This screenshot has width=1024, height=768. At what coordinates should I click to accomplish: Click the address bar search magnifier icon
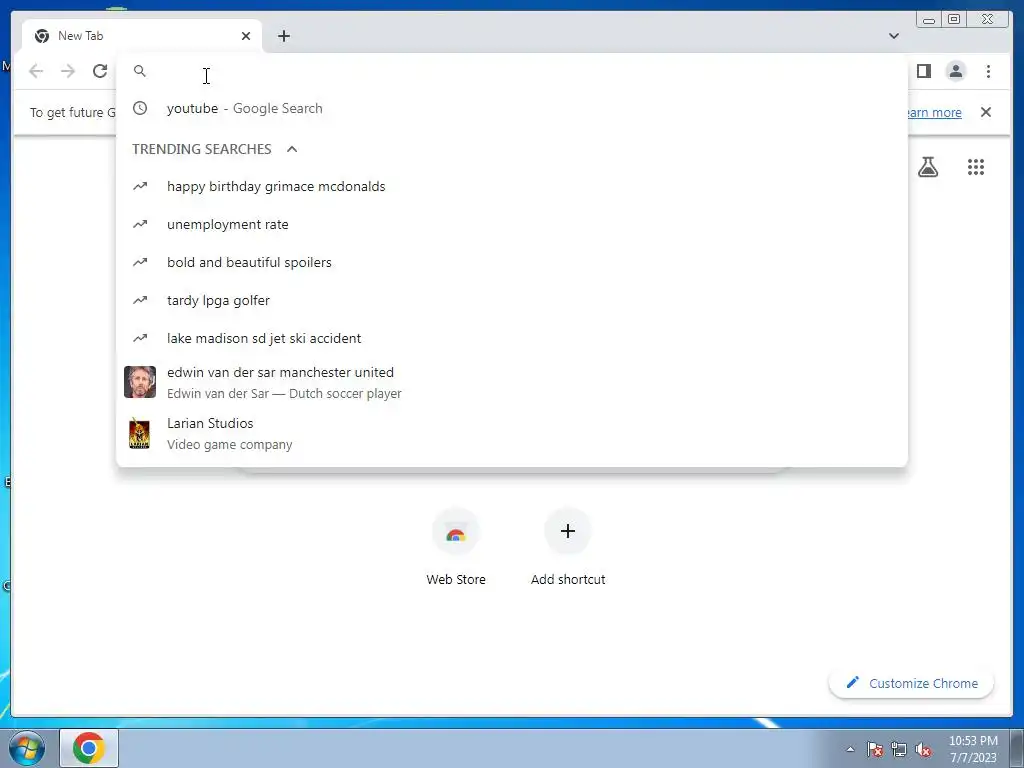[x=140, y=71]
